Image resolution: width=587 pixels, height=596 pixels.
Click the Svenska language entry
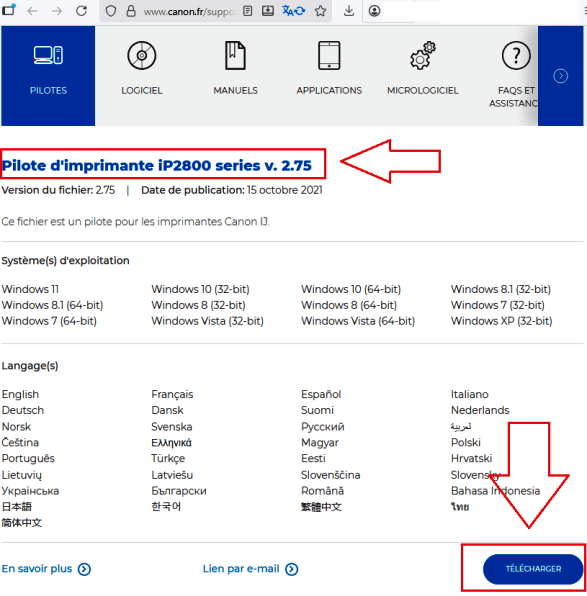172,426
